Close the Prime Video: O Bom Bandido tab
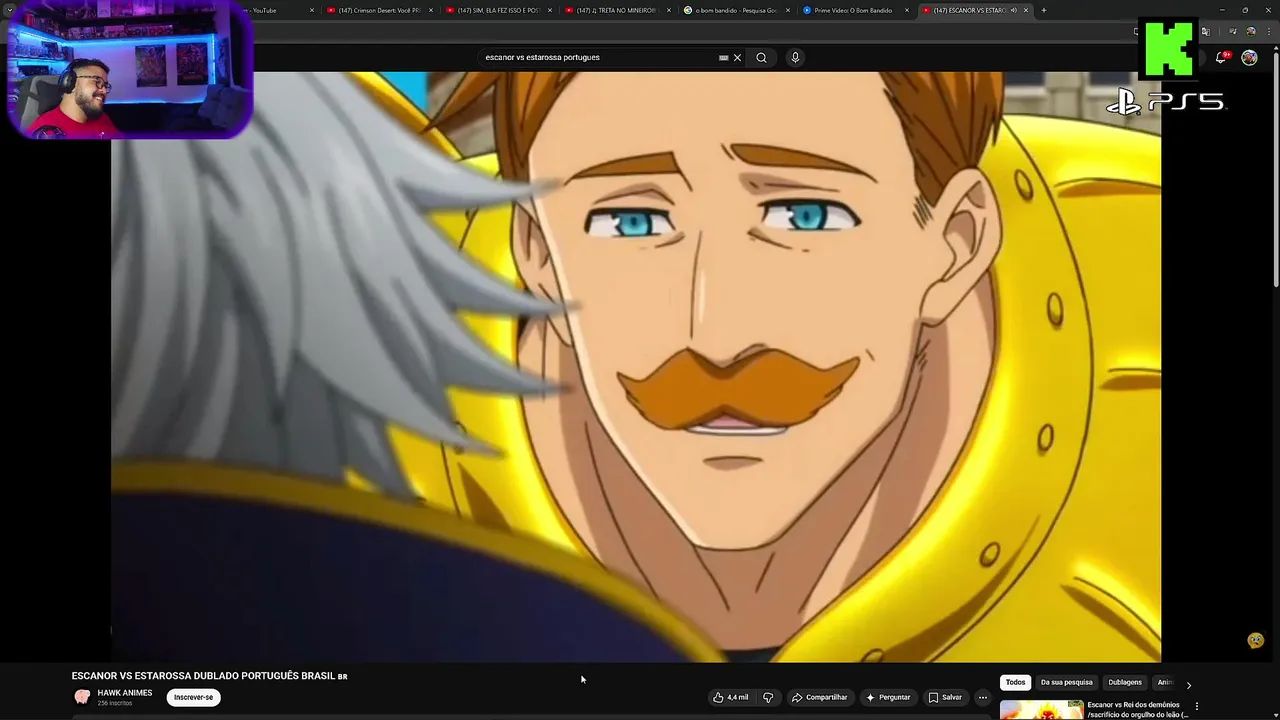Screen dimensions: 1280x720 907,10
